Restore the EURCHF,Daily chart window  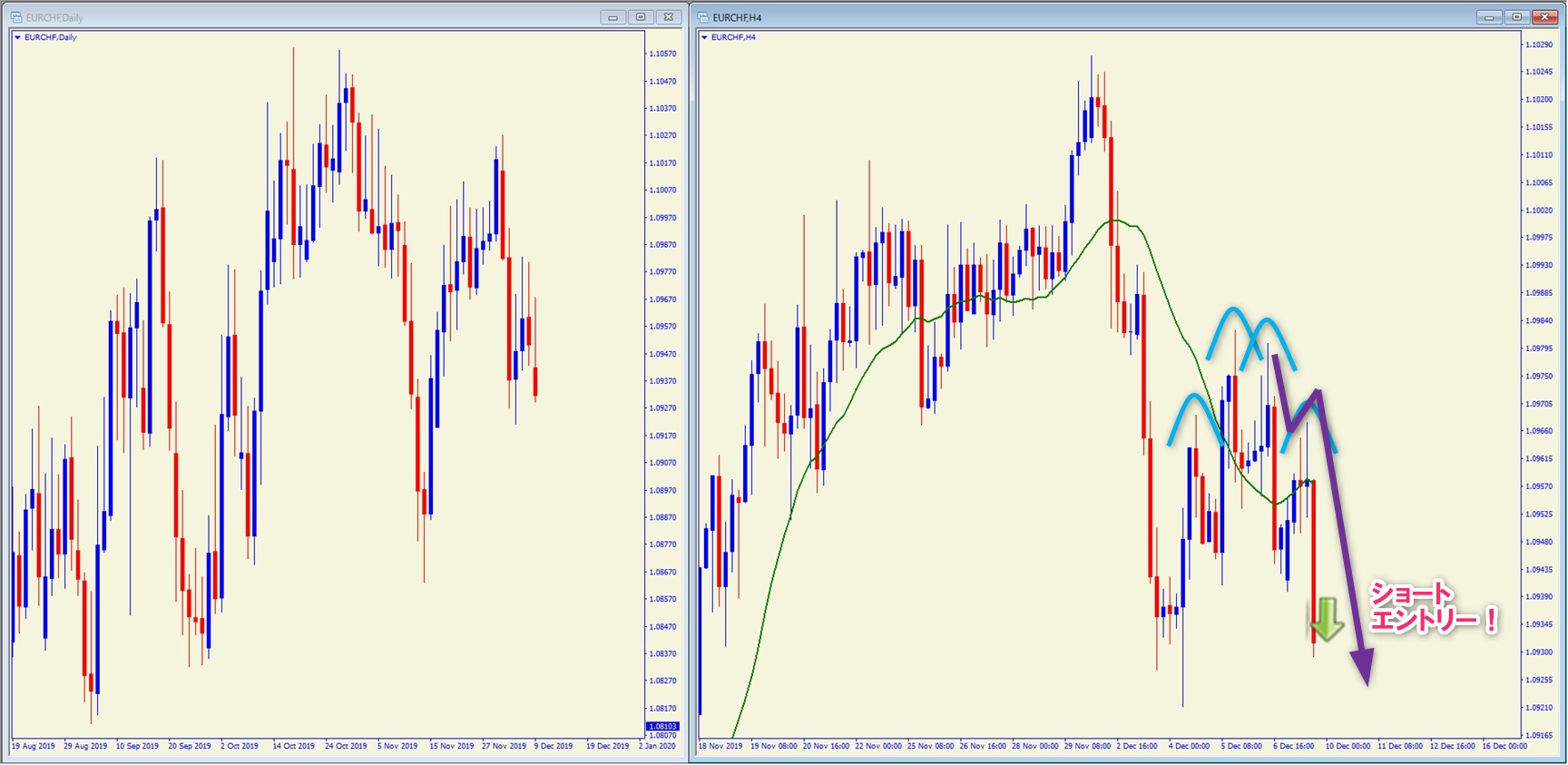click(x=641, y=17)
